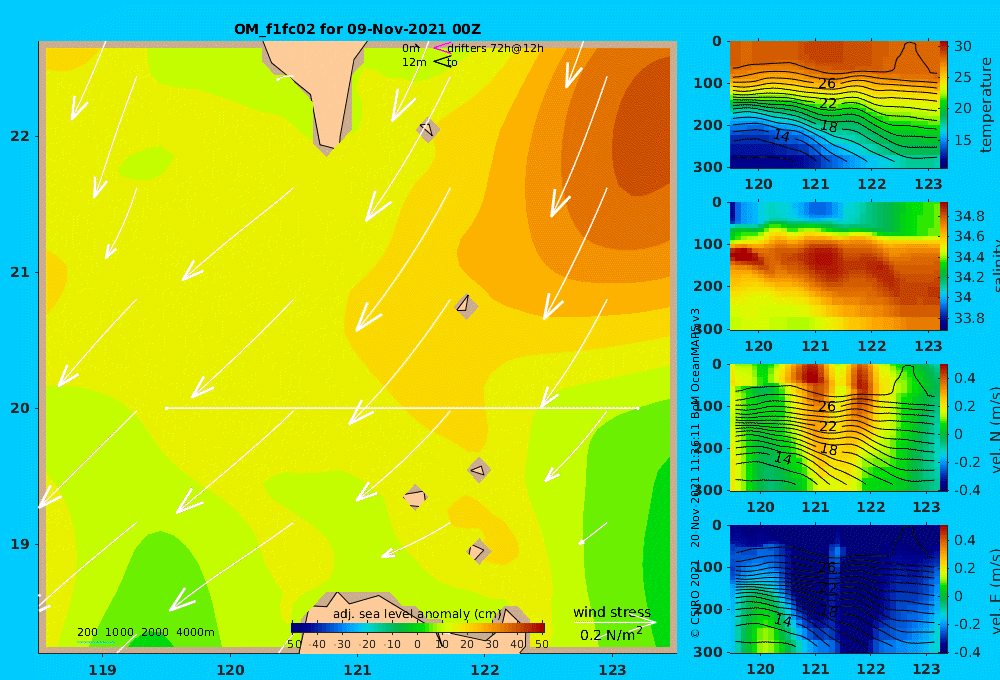Click the '200' depth contour legend entry
Image resolution: width=1000 pixels, height=680 pixels.
click(x=87, y=632)
